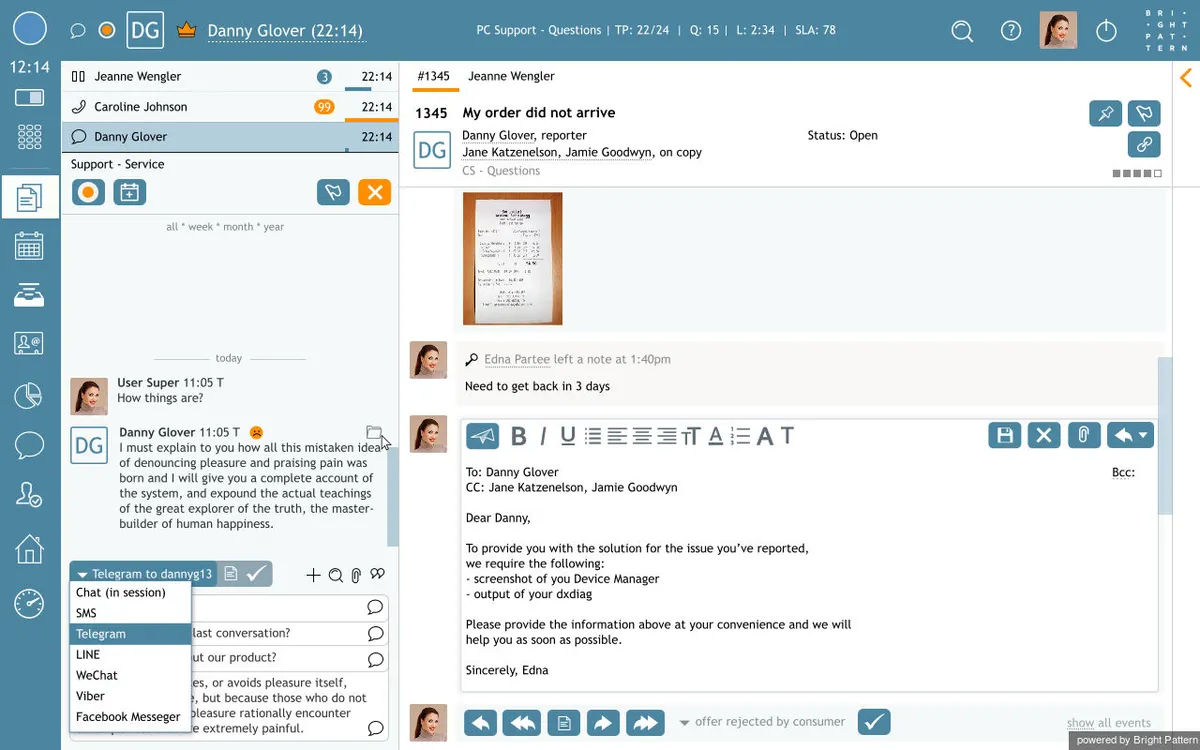Open the note/template icon in reply bar
Image resolution: width=1200 pixels, height=750 pixels.
click(564, 722)
